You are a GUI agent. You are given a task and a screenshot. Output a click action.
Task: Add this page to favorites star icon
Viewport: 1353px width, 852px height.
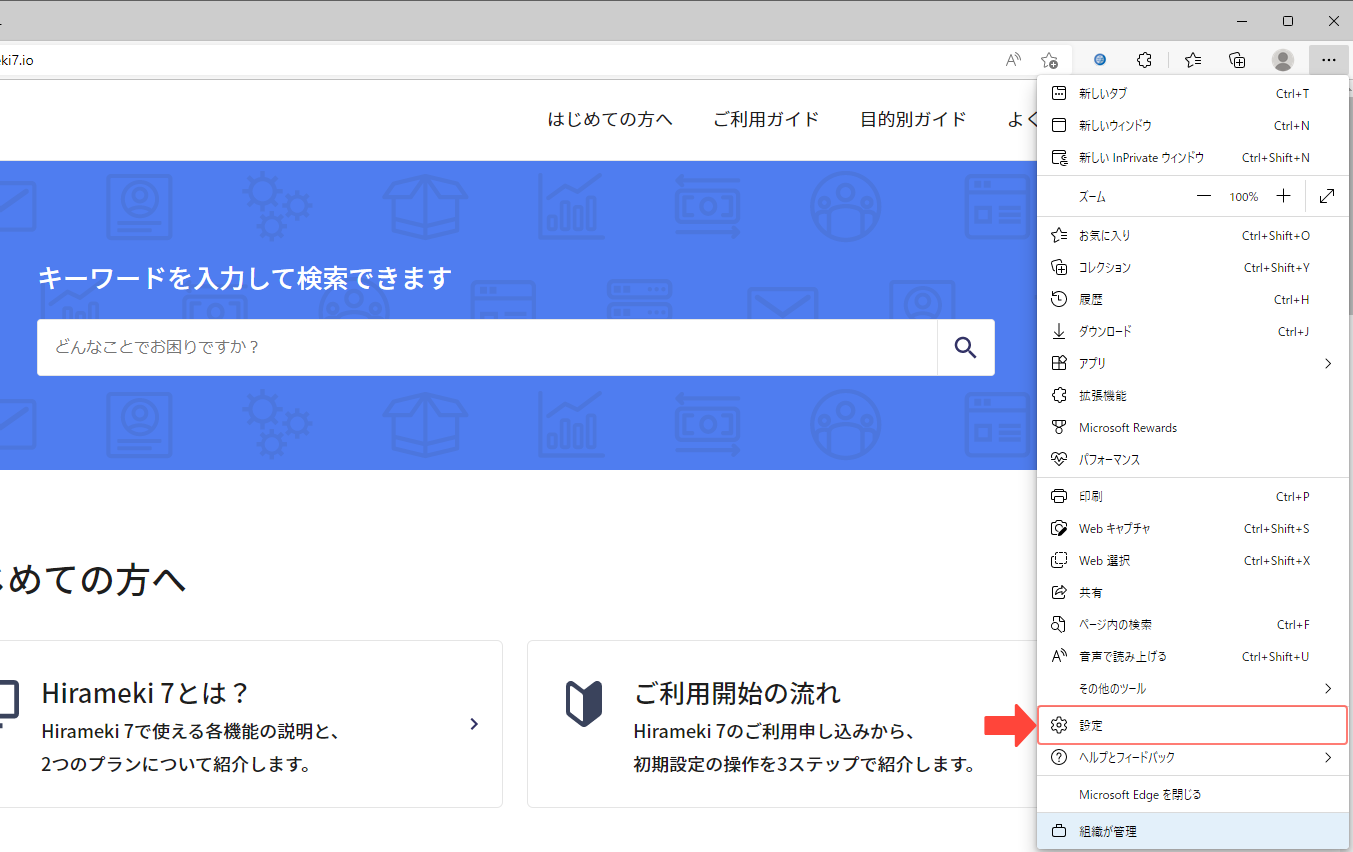pos(1049,60)
